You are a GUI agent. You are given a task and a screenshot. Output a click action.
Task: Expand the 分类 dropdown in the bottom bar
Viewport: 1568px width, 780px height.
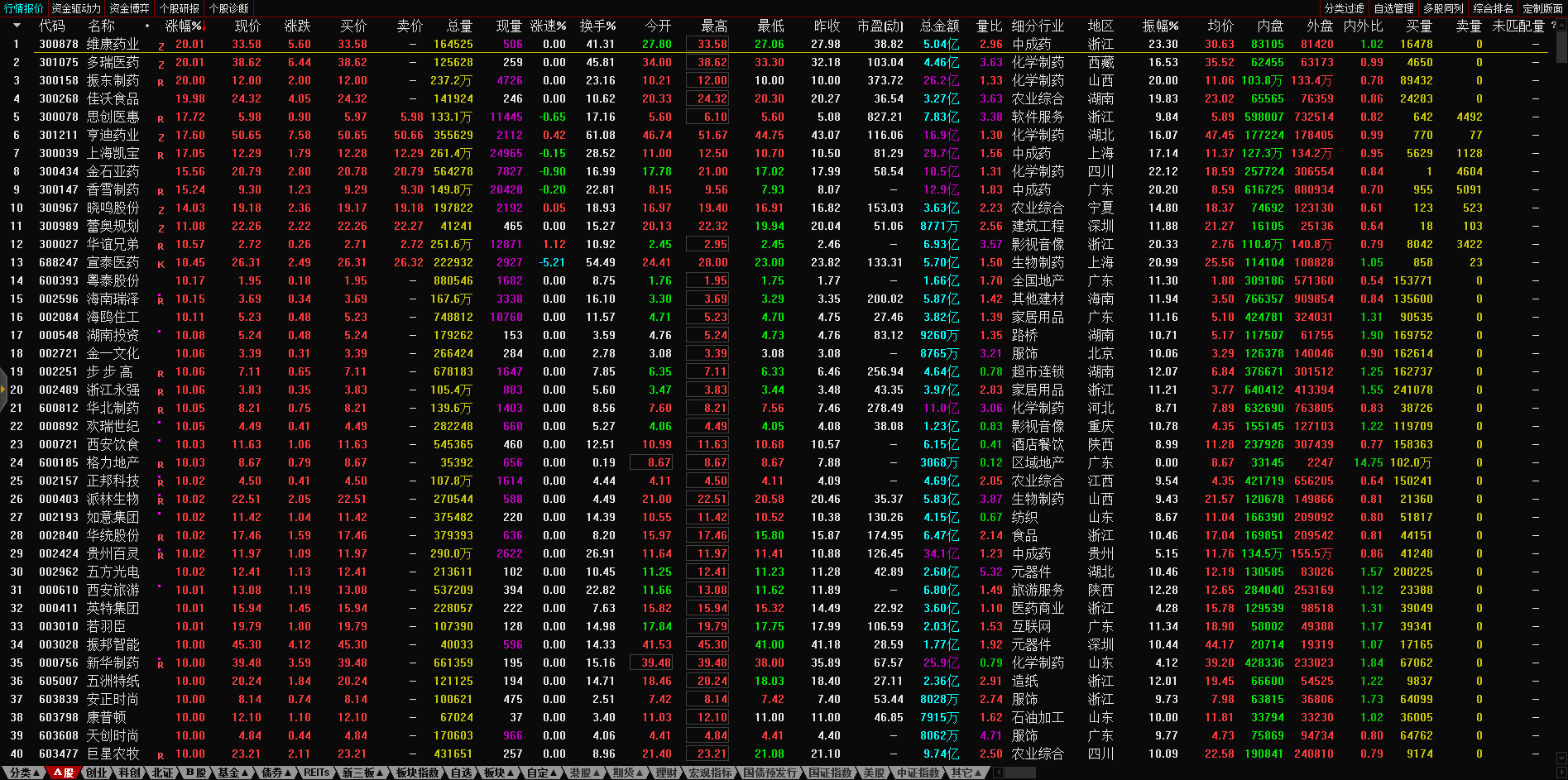tap(24, 773)
